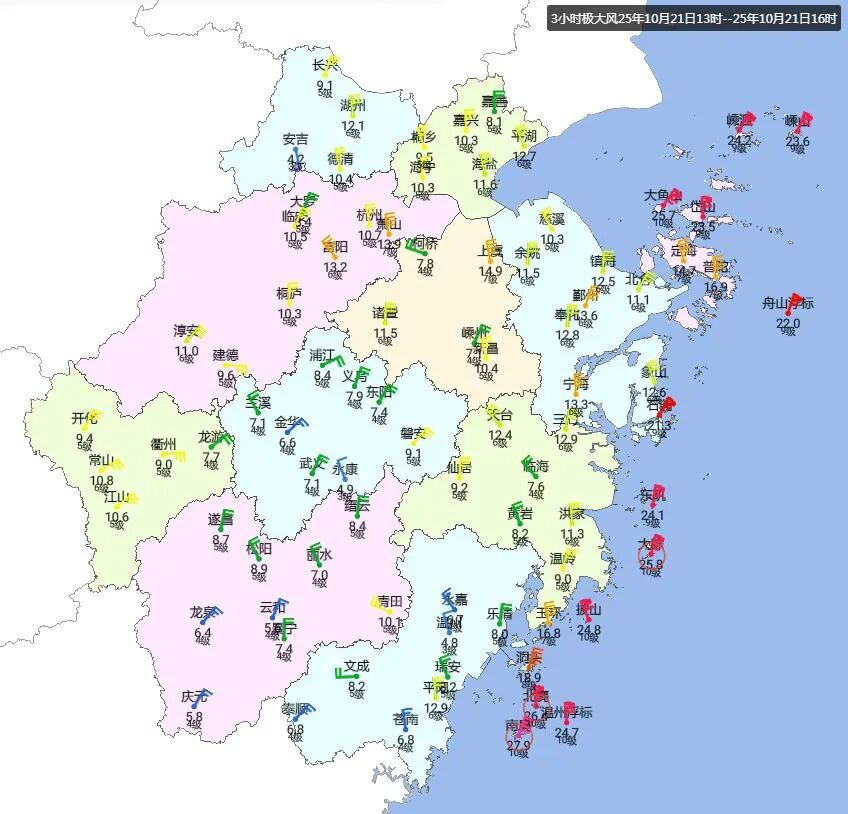
Task: Click the 12.7 wind value under 平湖
Action: (524, 156)
